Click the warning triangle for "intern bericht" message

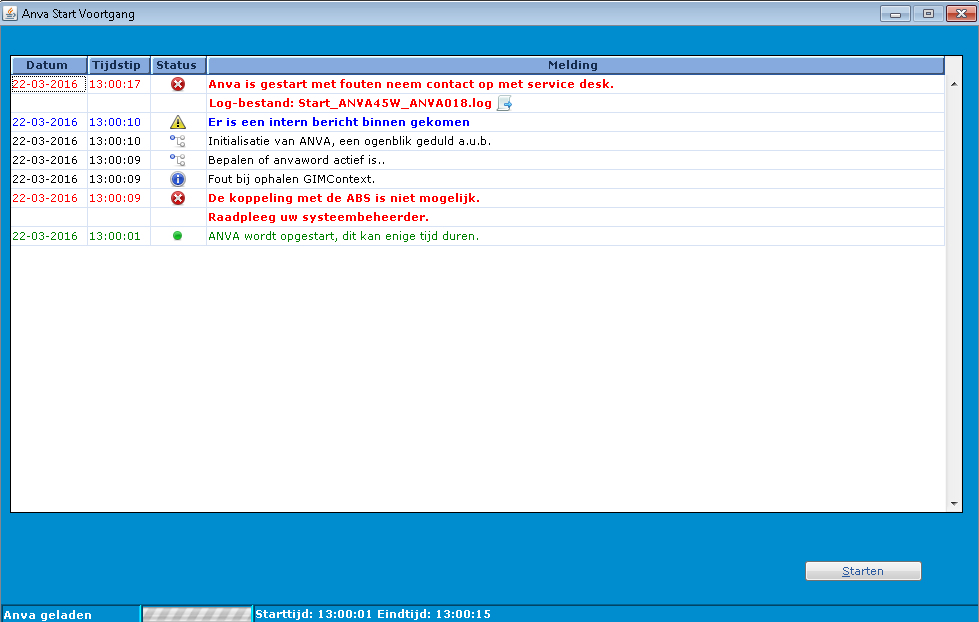(177, 122)
